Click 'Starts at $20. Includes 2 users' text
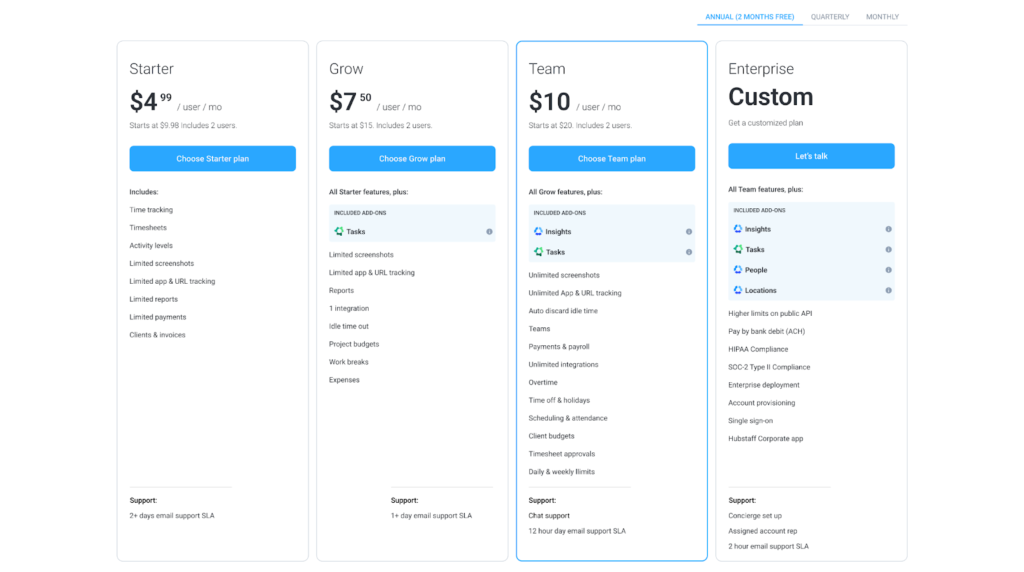 click(x=580, y=125)
